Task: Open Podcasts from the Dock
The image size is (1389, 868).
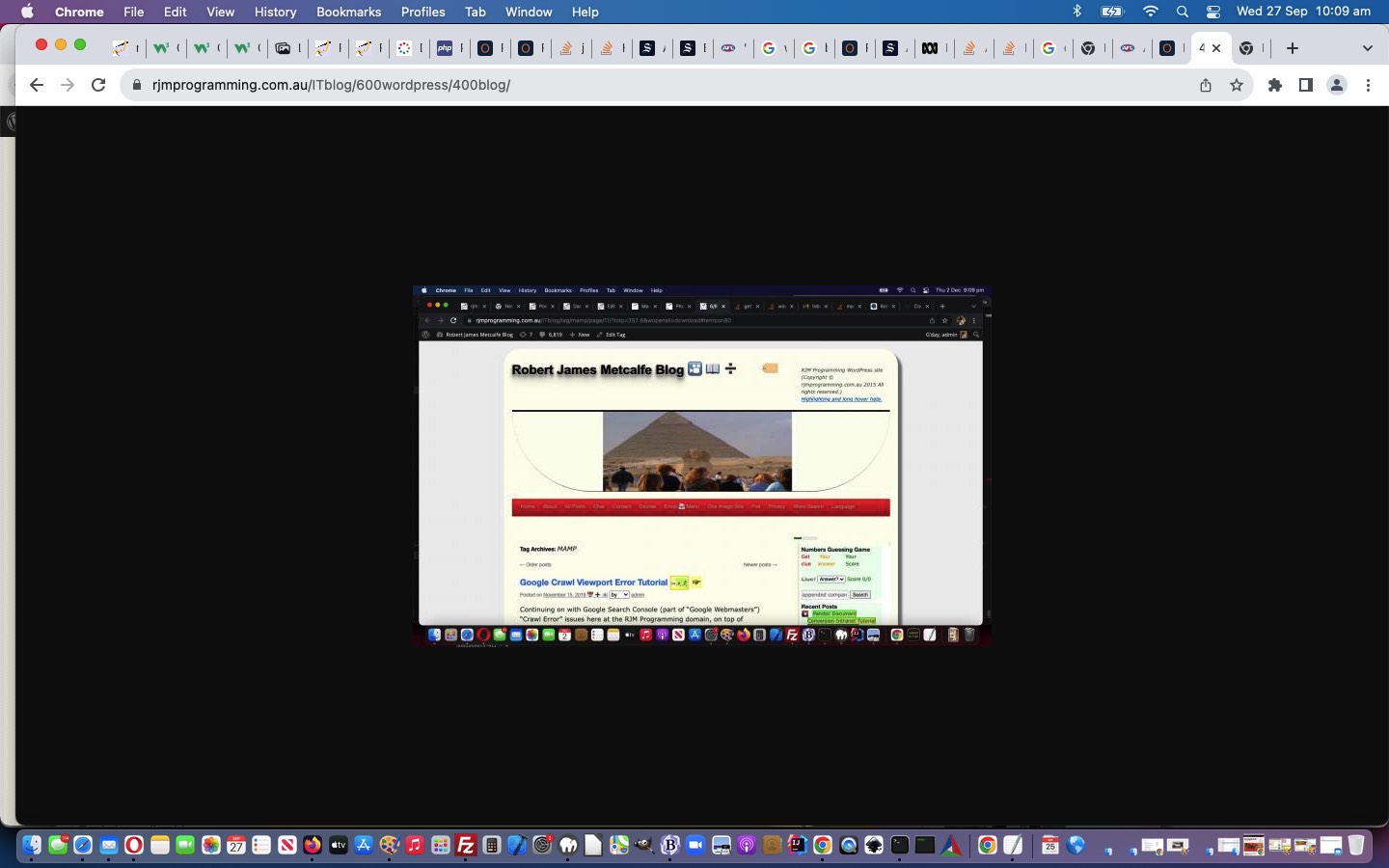Action: [x=747, y=845]
